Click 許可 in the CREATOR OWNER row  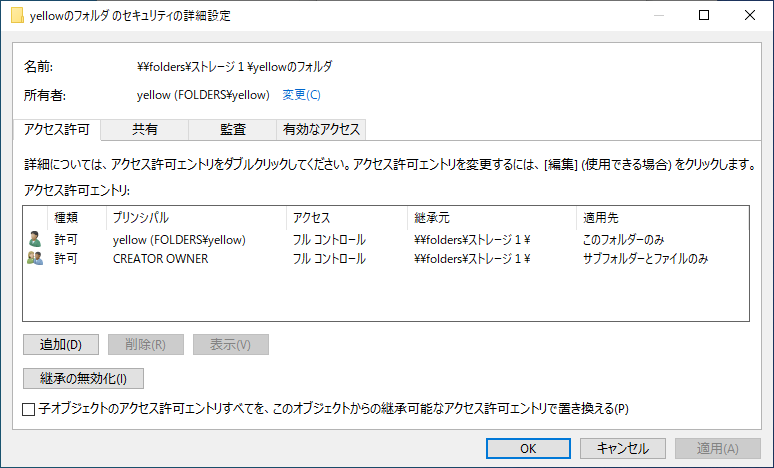click(66, 259)
